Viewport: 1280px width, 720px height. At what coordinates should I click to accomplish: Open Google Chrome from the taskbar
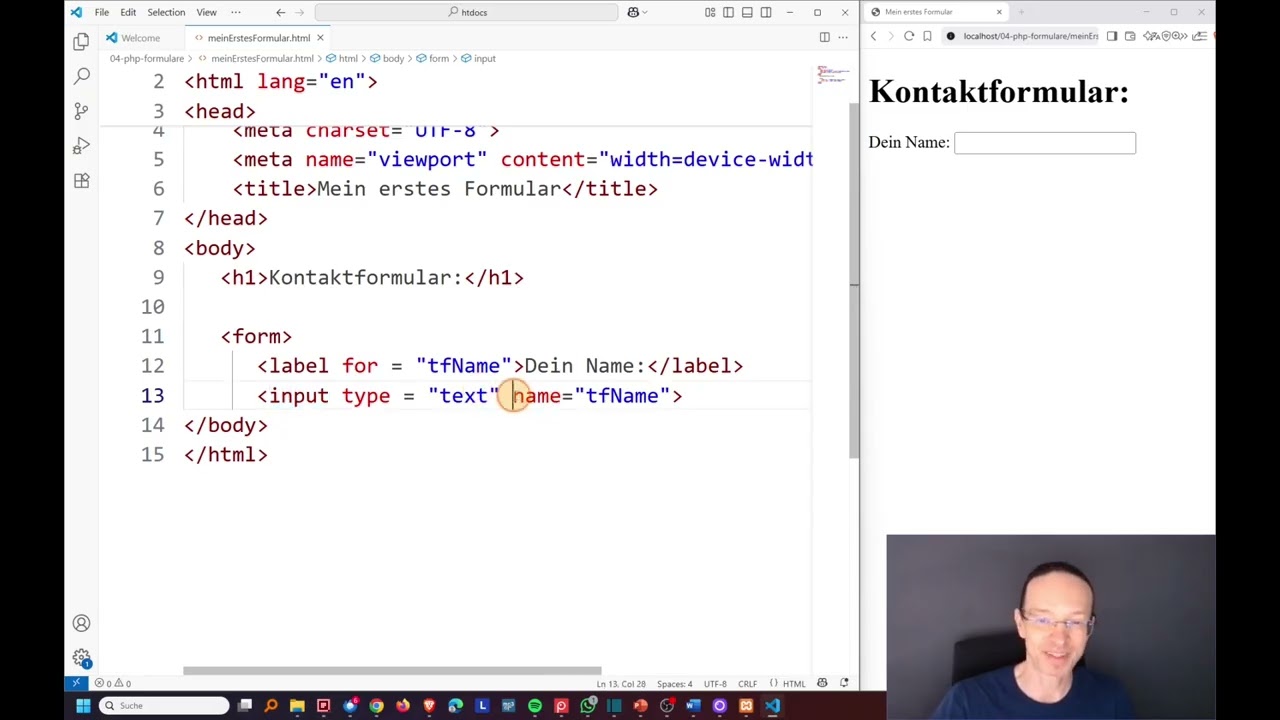point(376,706)
